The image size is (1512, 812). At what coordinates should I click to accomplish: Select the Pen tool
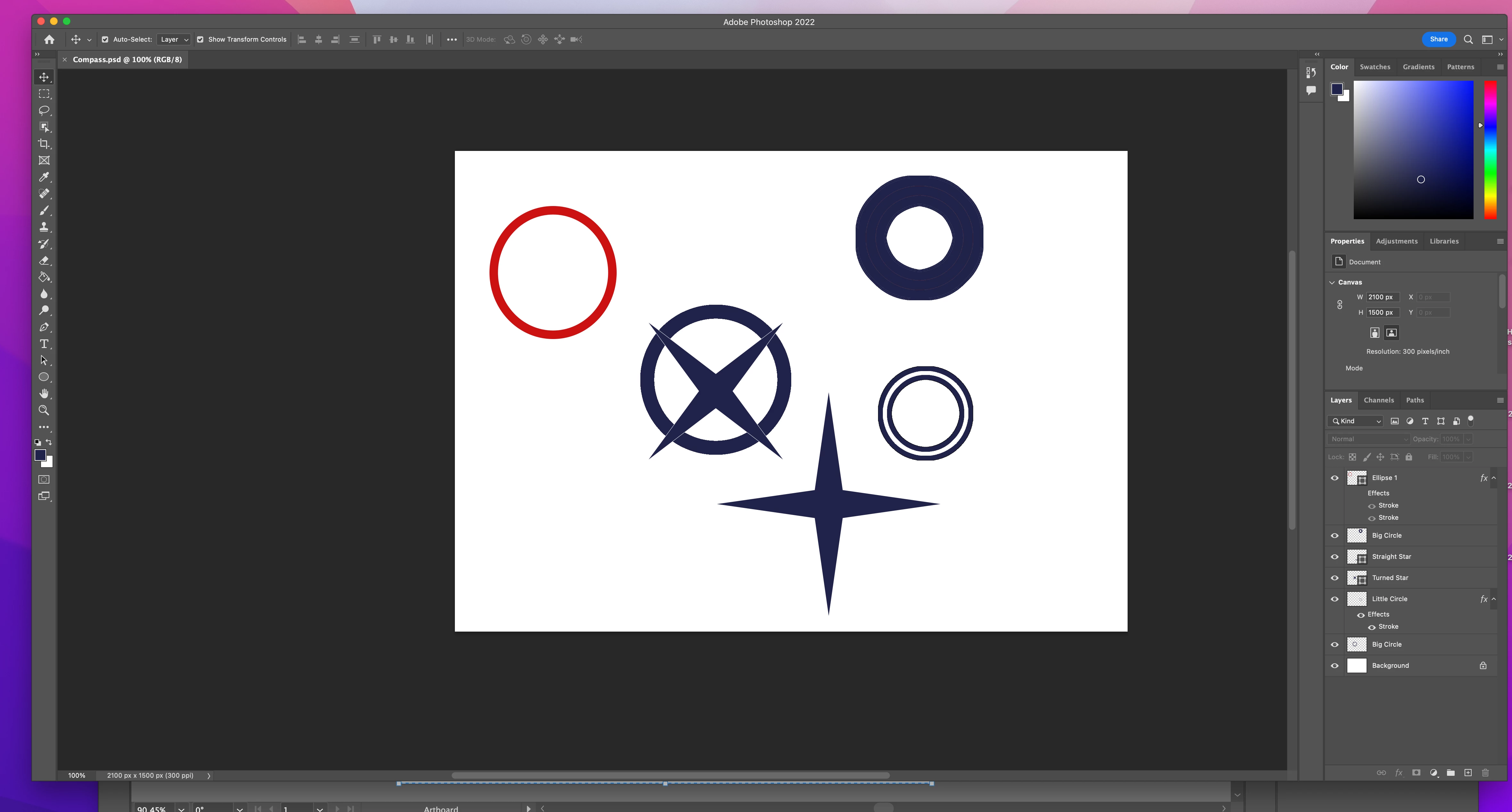click(44, 327)
